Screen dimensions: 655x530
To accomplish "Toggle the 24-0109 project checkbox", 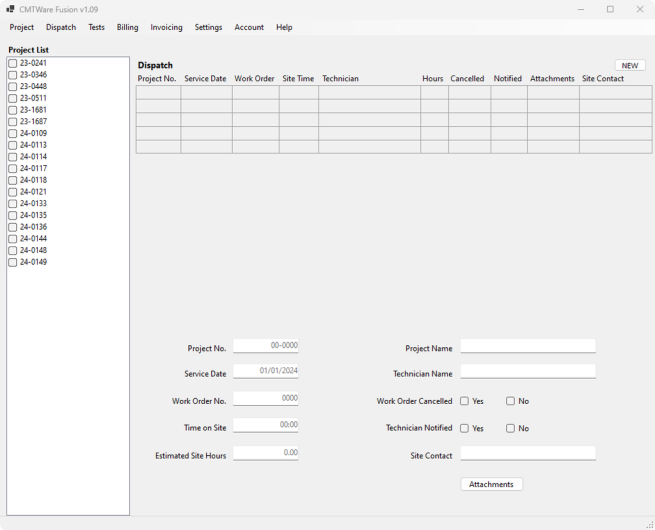I will coord(13,133).
